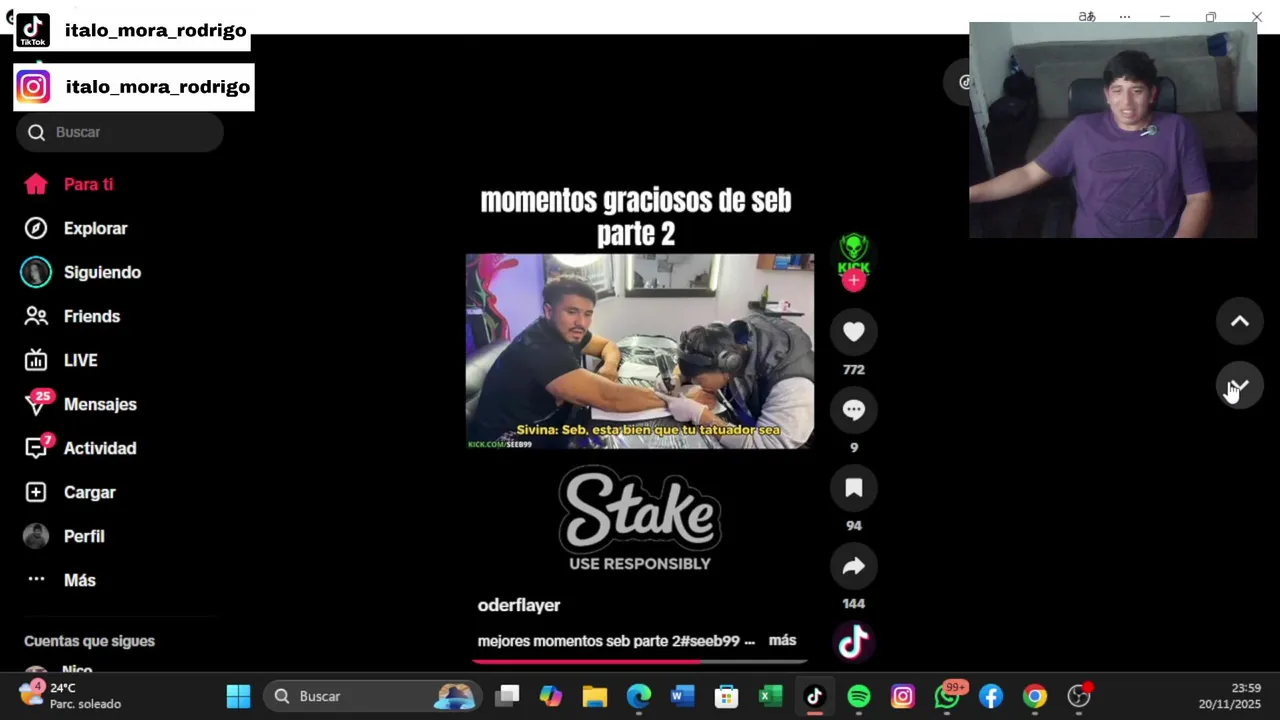The width and height of the screenshot is (1280, 720).
Task: Open File Explorer from taskbar
Action: pyautogui.click(x=595, y=696)
